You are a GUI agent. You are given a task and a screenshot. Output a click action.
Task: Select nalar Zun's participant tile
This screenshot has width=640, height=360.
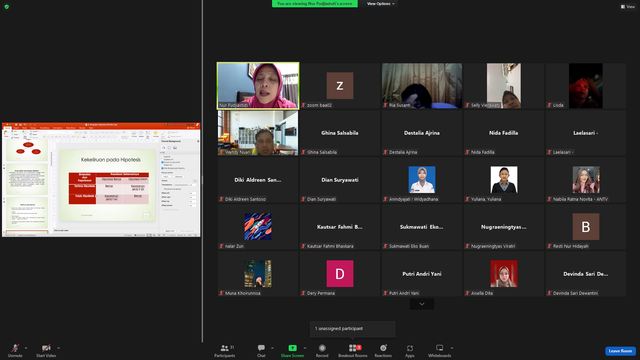pyautogui.click(x=258, y=227)
